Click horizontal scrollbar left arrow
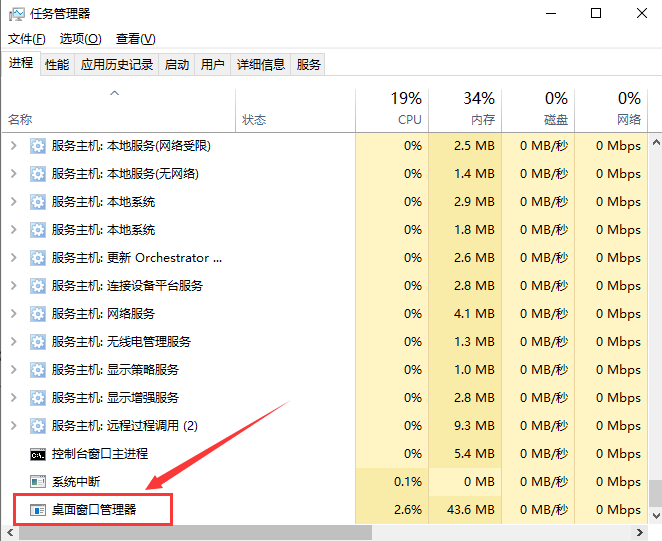 pos(10,533)
